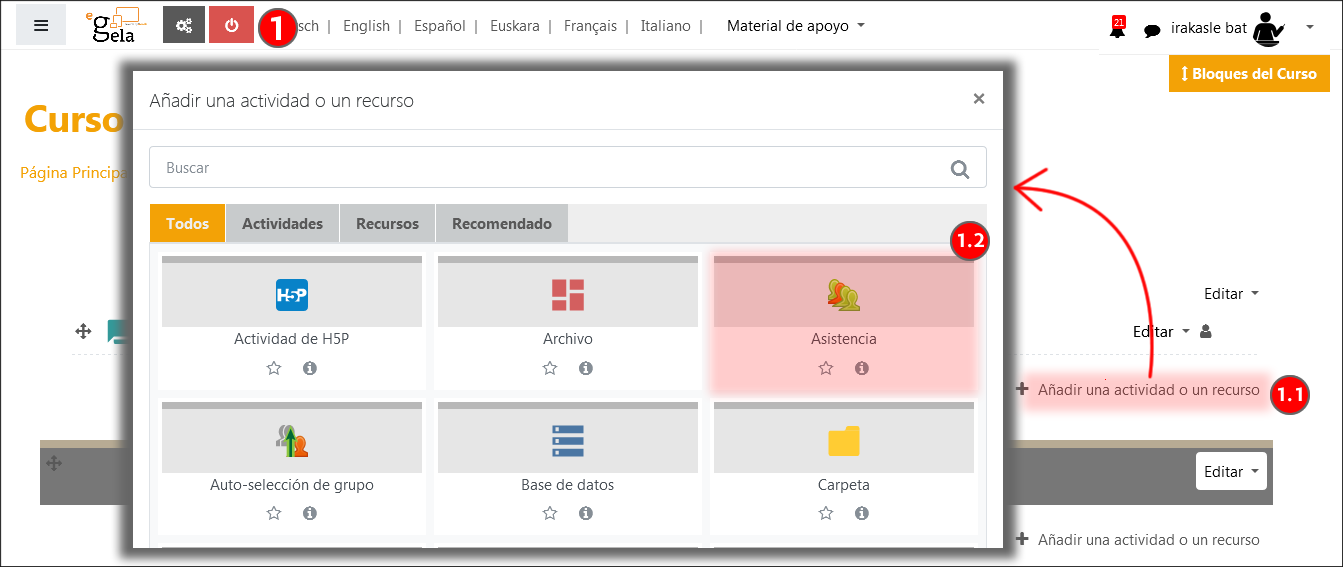Expand the Material de apoyo dropdown

795,26
